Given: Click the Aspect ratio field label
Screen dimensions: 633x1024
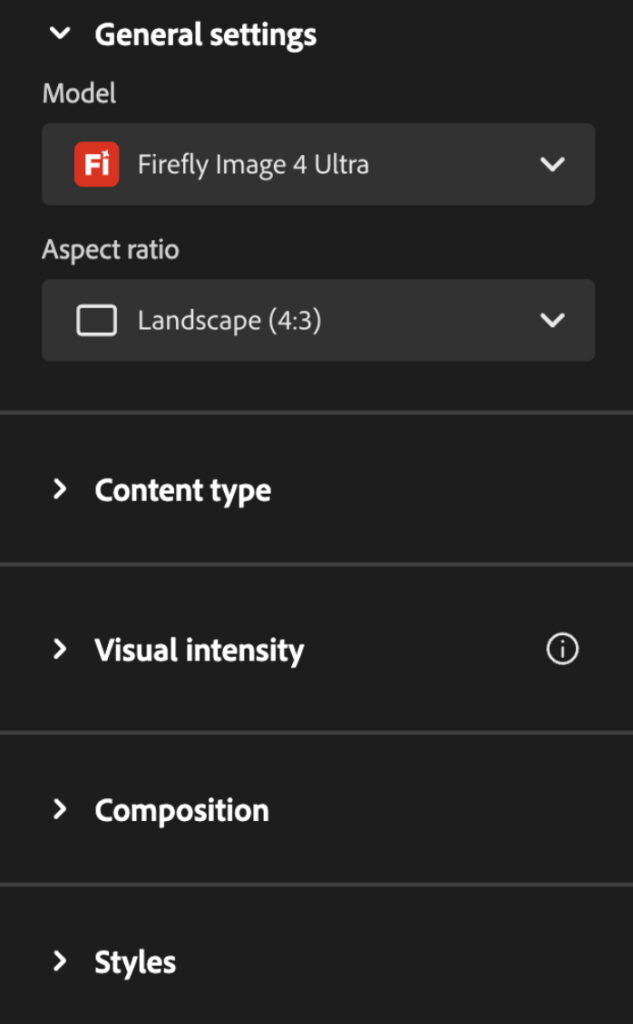Looking at the screenshot, I should point(110,250).
